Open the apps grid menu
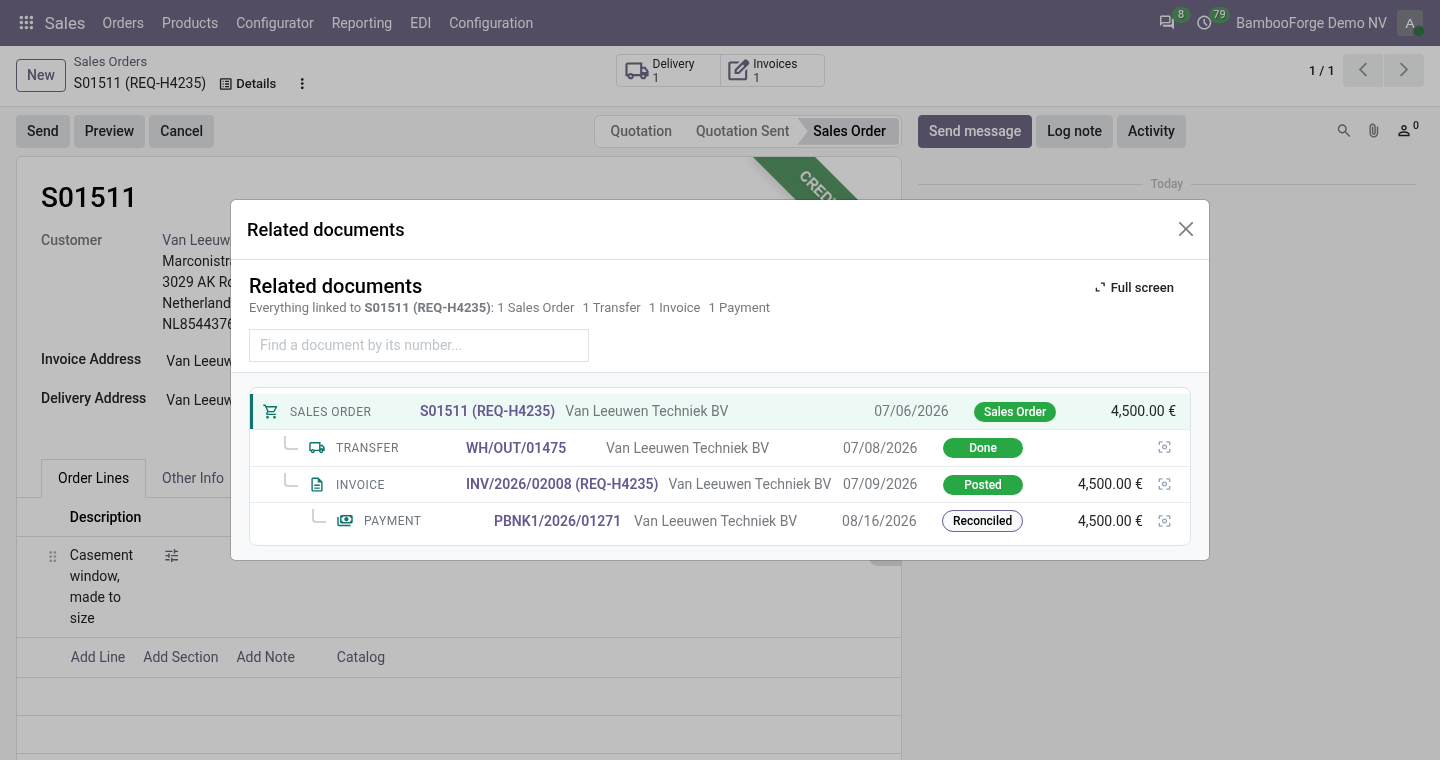1440x760 pixels. click(26, 23)
